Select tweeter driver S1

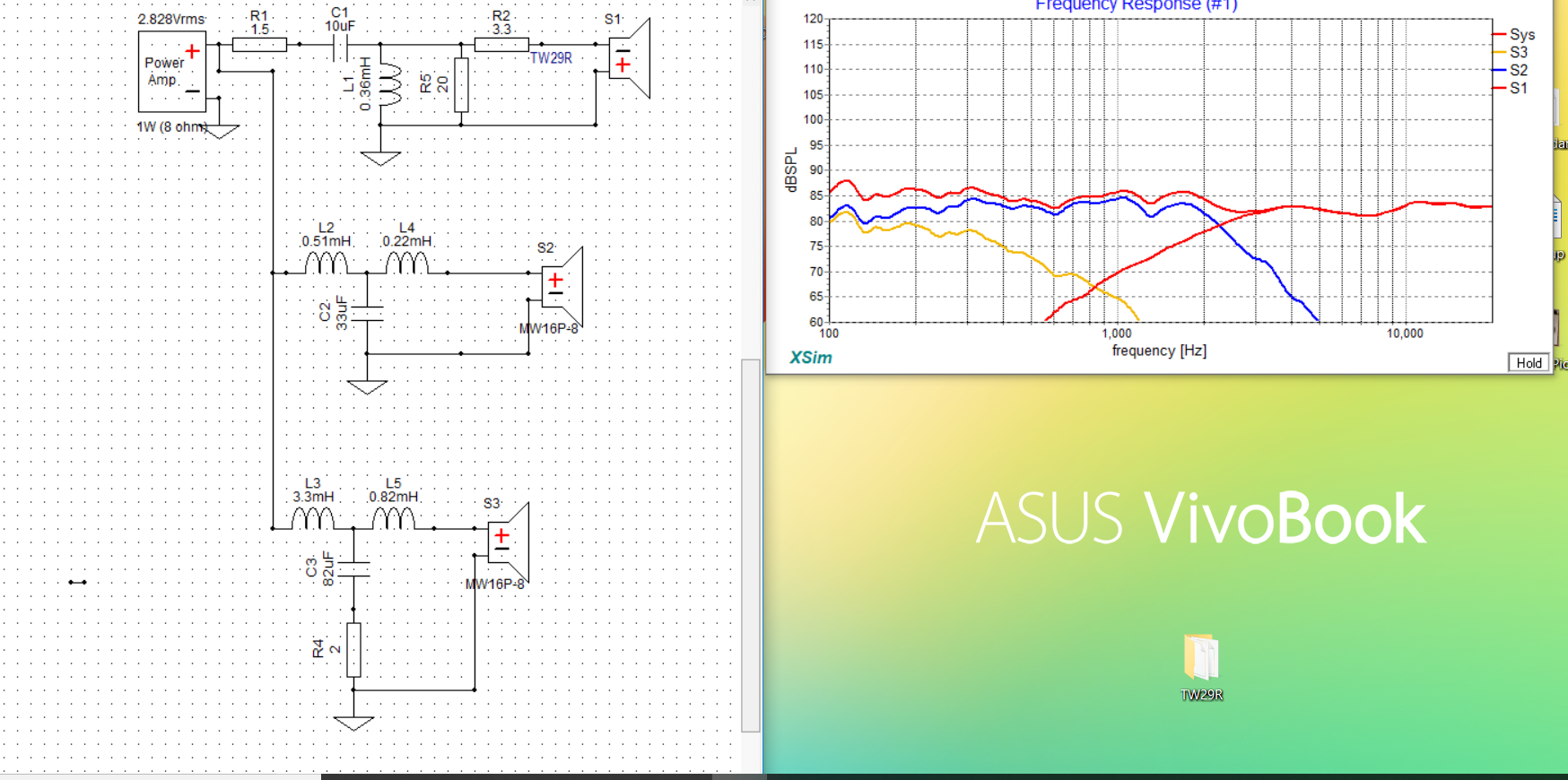pyautogui.click(x=630, y=58)
